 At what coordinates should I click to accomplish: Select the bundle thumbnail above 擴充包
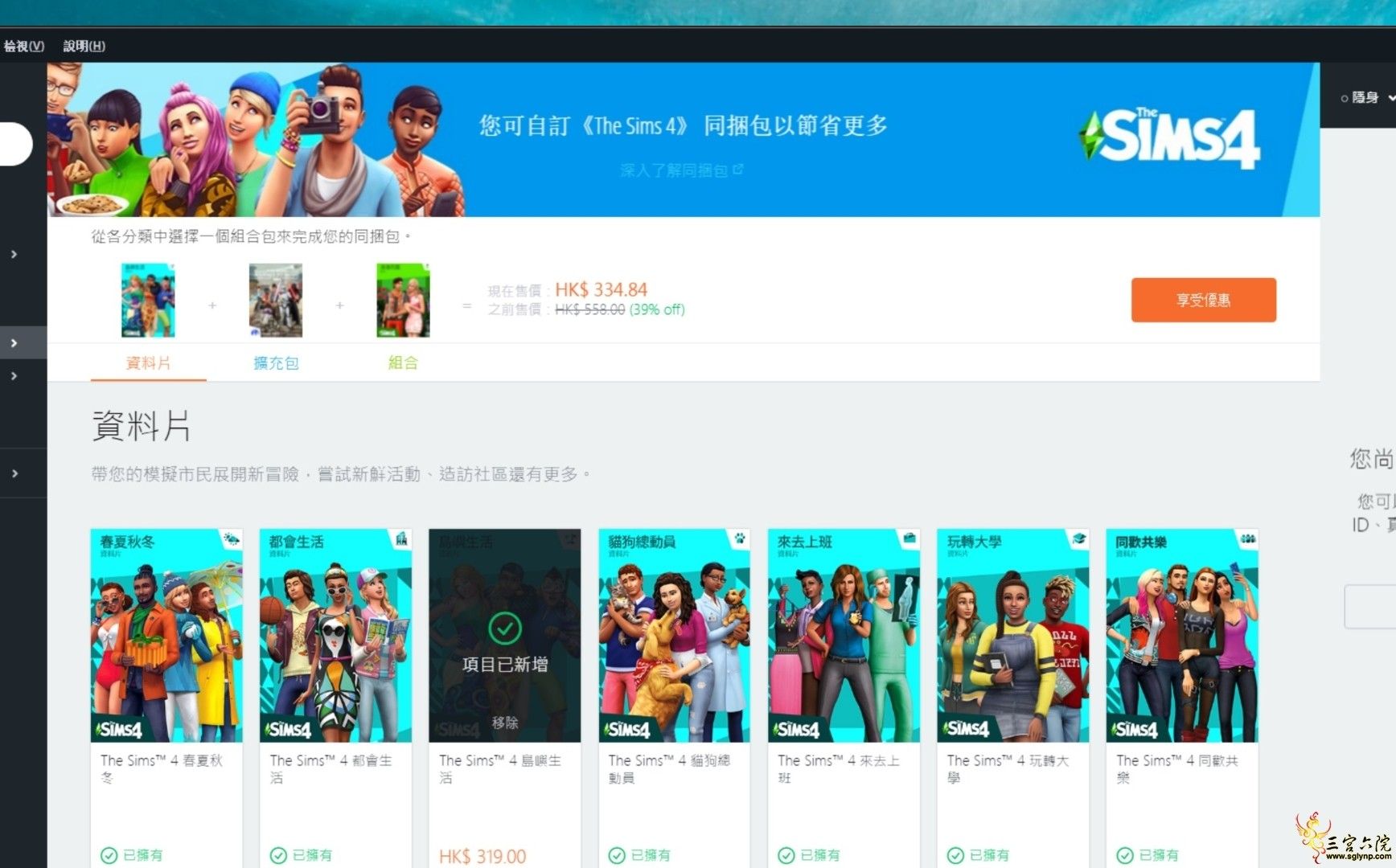276,301
